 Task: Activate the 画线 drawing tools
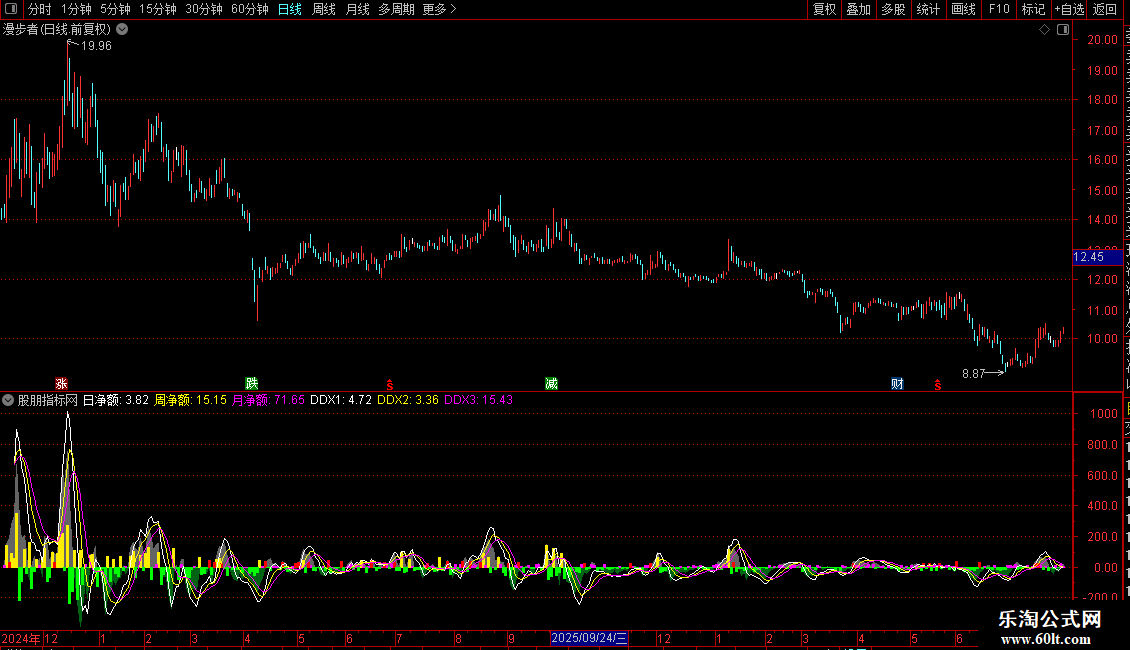(x=963, y=9)
